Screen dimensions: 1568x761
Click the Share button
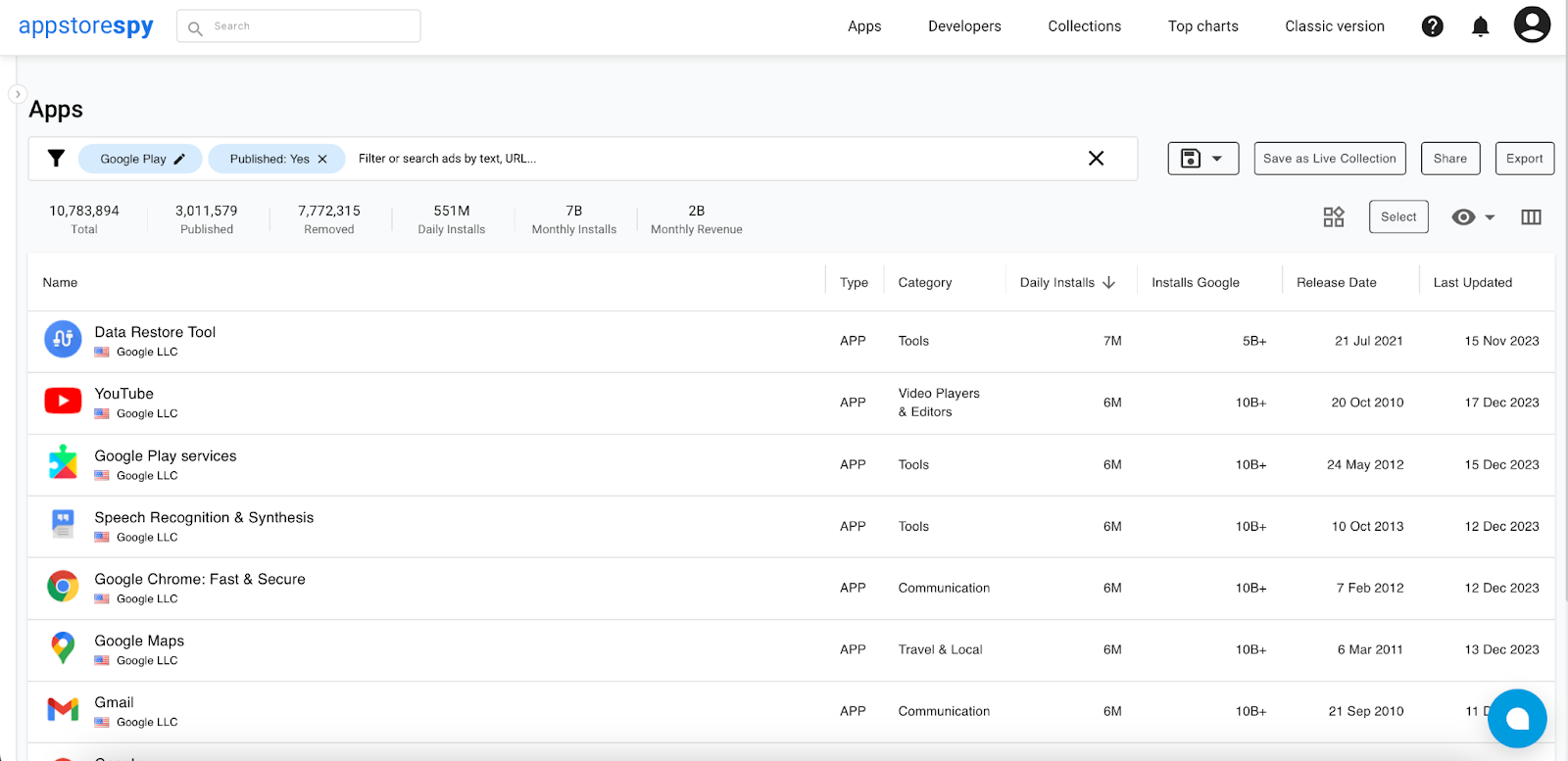coord(1450,159)
